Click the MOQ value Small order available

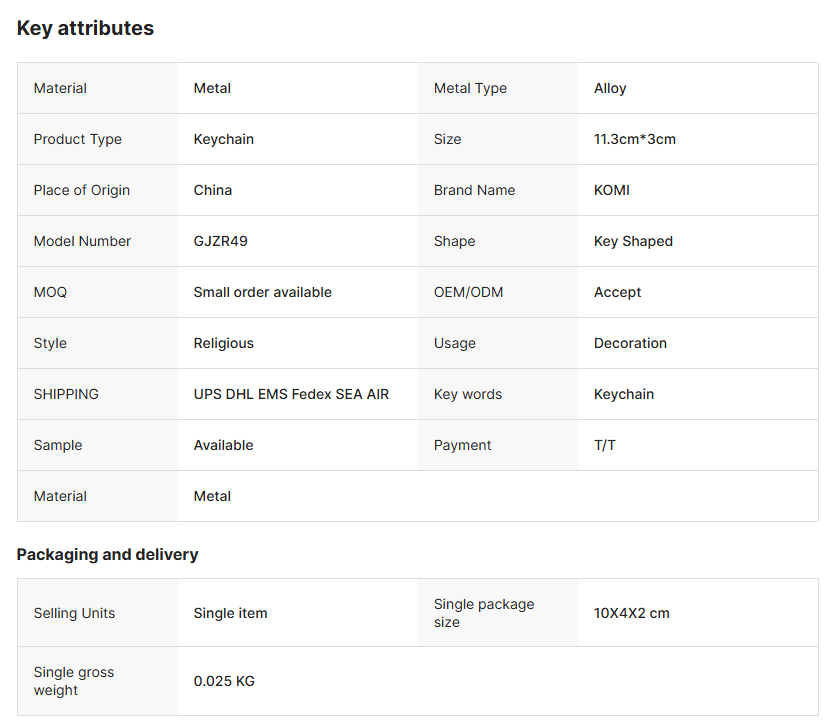click(x=262, y=292)
